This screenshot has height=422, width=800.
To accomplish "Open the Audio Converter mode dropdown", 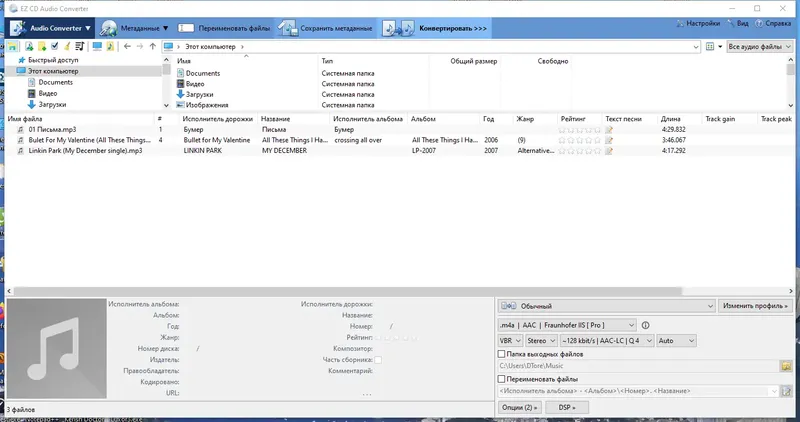I will pos(51,28).
